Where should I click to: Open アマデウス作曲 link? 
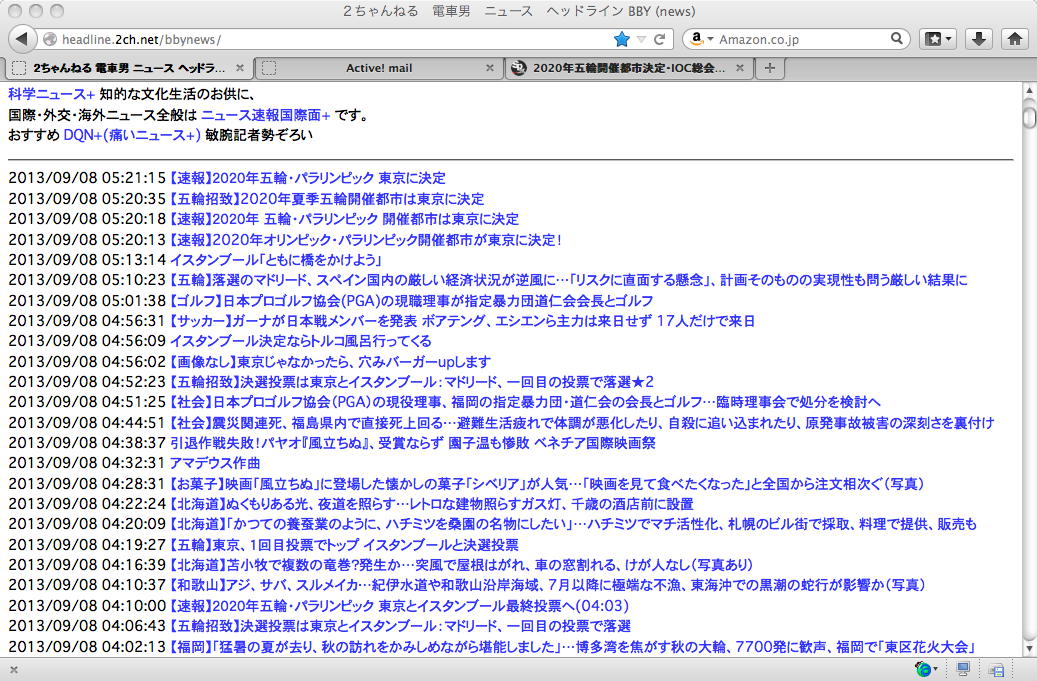[215, 463]
